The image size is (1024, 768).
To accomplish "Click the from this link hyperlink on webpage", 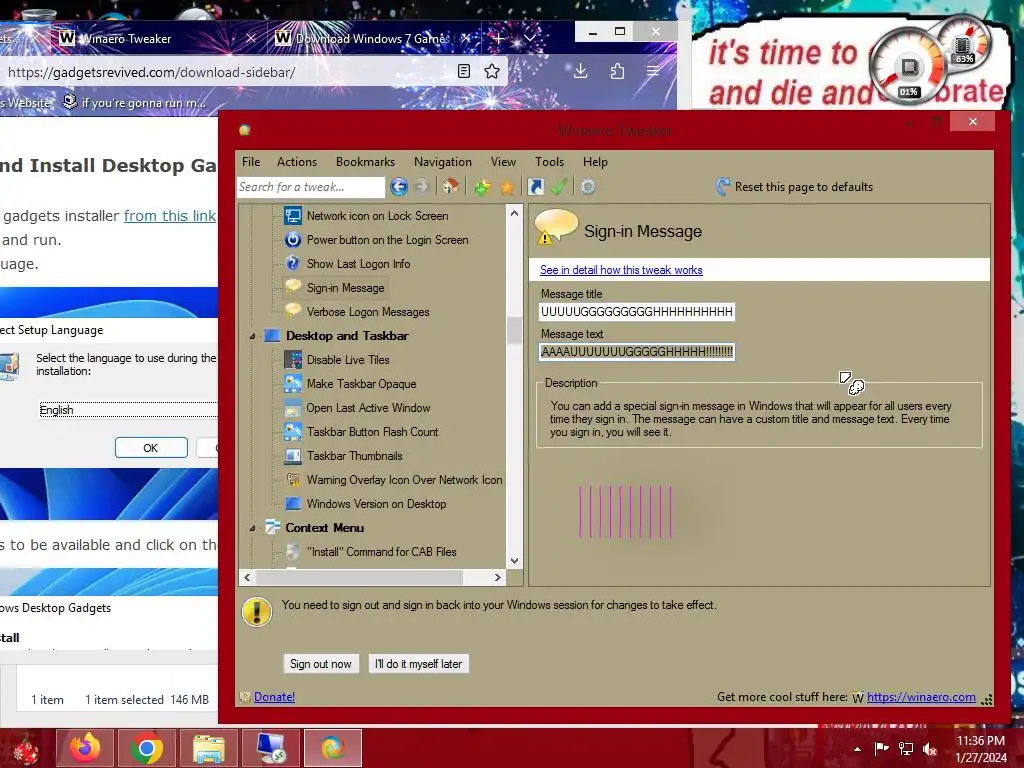I will point(170,216).
